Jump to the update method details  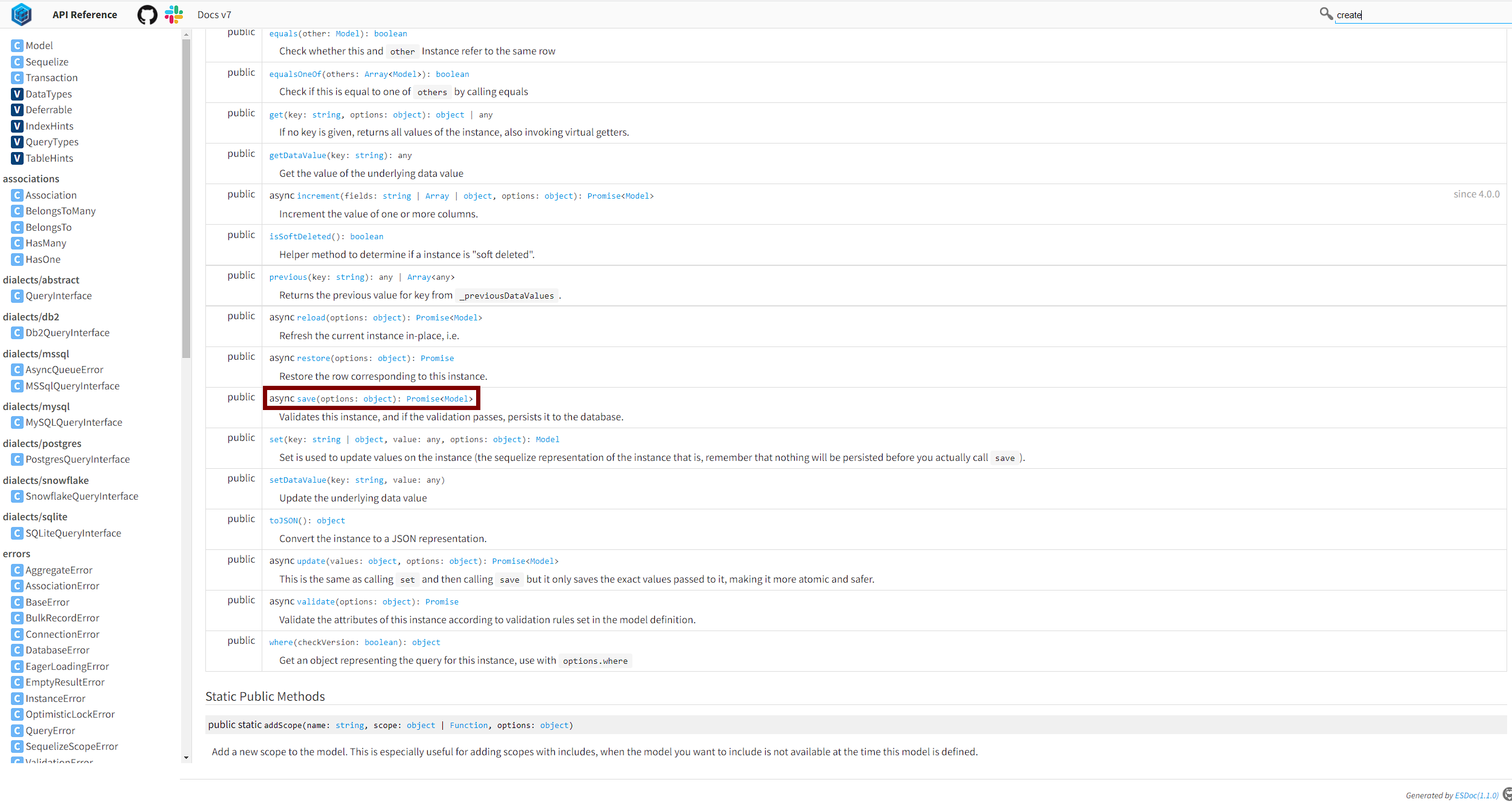coord(311,561)
